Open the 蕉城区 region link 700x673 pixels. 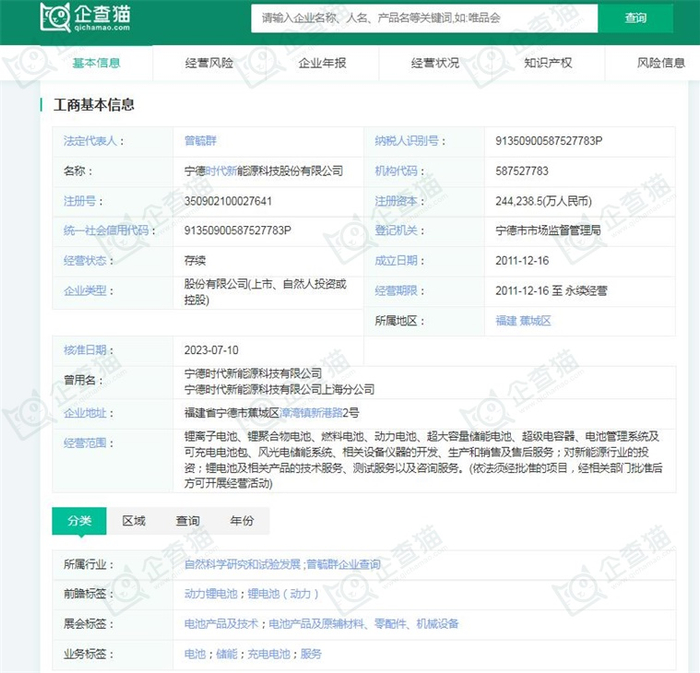tap(535, 321)
